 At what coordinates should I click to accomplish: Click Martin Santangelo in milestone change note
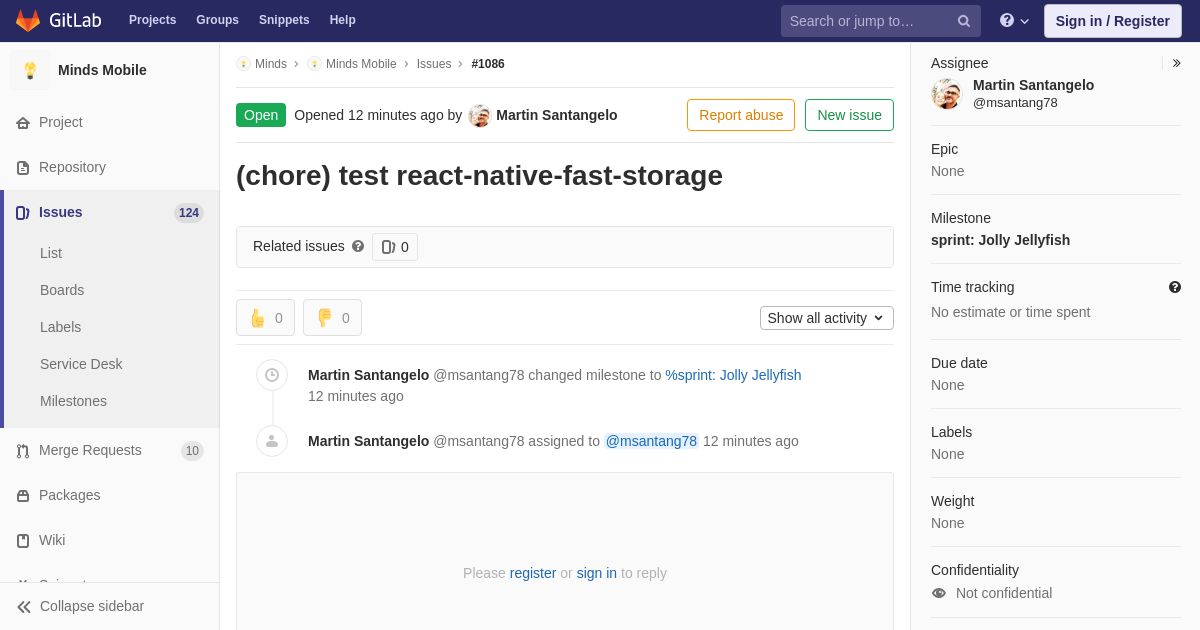click(369, 375)
